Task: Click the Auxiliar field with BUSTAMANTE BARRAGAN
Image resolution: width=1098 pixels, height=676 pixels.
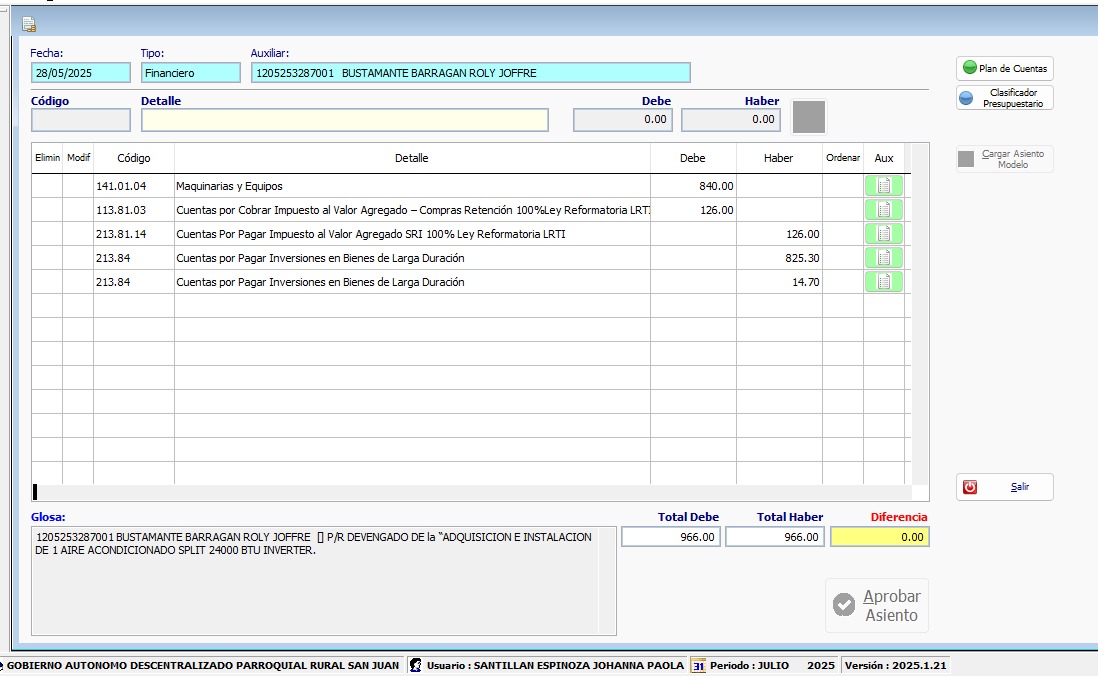Action: [470, 73]
